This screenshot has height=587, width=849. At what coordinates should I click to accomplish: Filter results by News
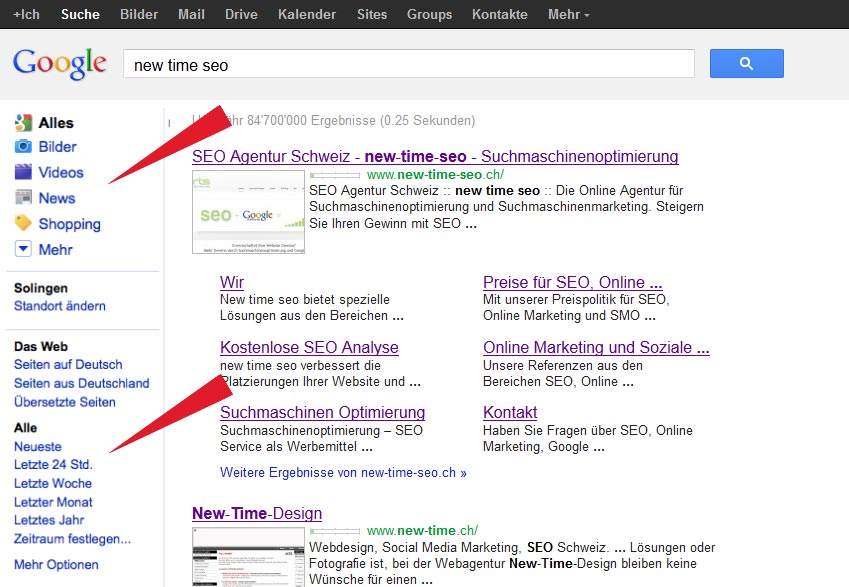[x=56, y=198]
